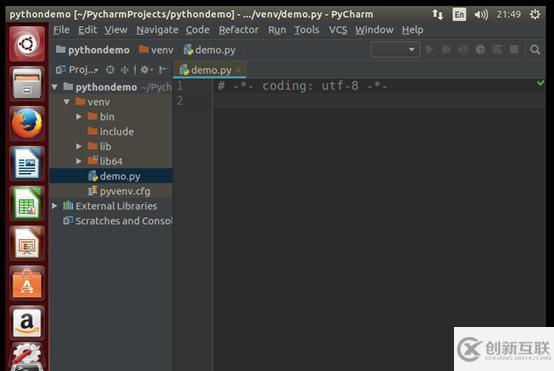This screenshot has width=554, height=371.
Task: Open the Tools menu
Action: point(307,30)
